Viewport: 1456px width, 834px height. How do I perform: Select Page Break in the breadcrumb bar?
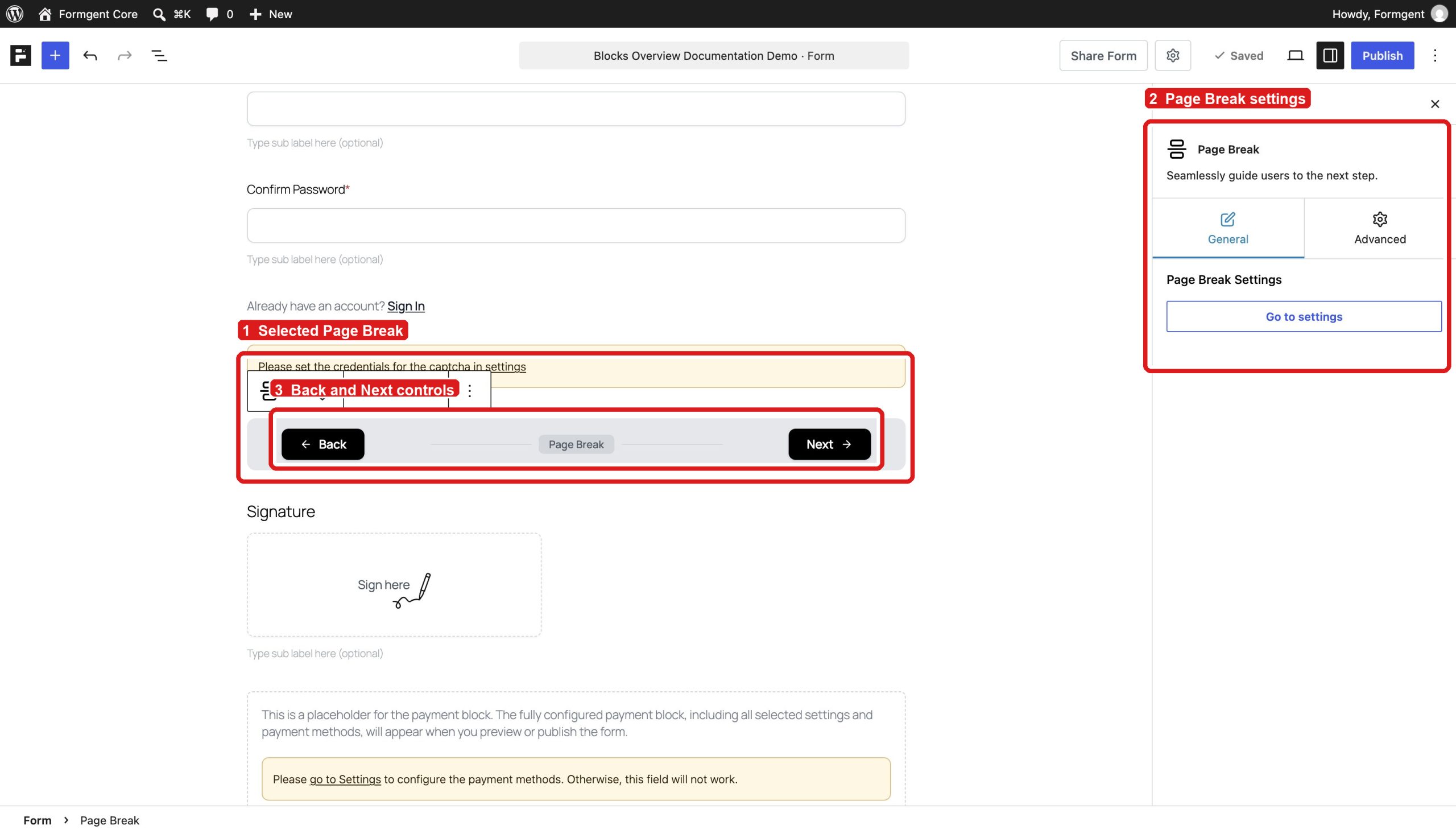tap(109, 820)
